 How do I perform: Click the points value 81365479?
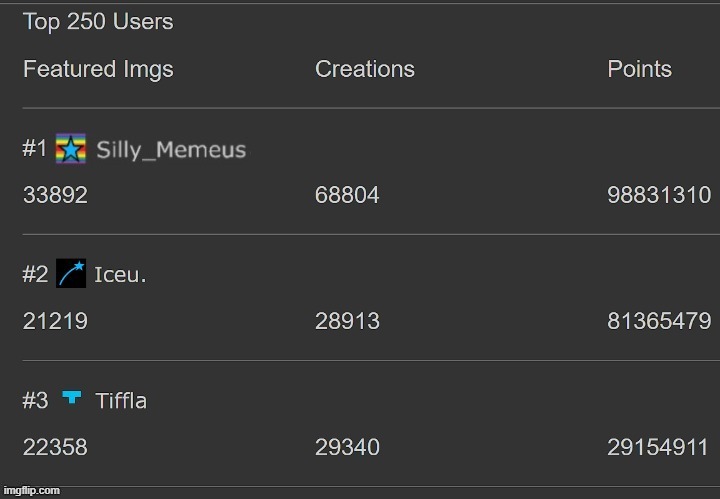[x=659, y=321]
